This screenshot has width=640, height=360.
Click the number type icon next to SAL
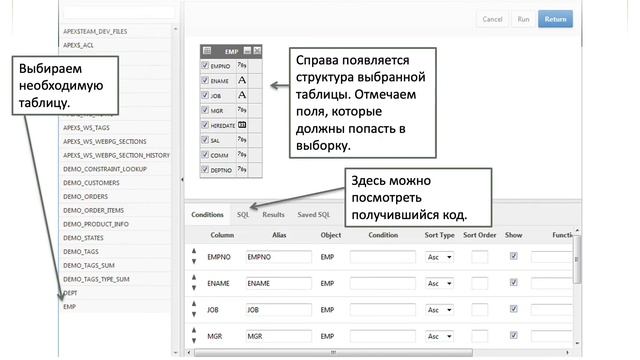[x=242, y=140]
